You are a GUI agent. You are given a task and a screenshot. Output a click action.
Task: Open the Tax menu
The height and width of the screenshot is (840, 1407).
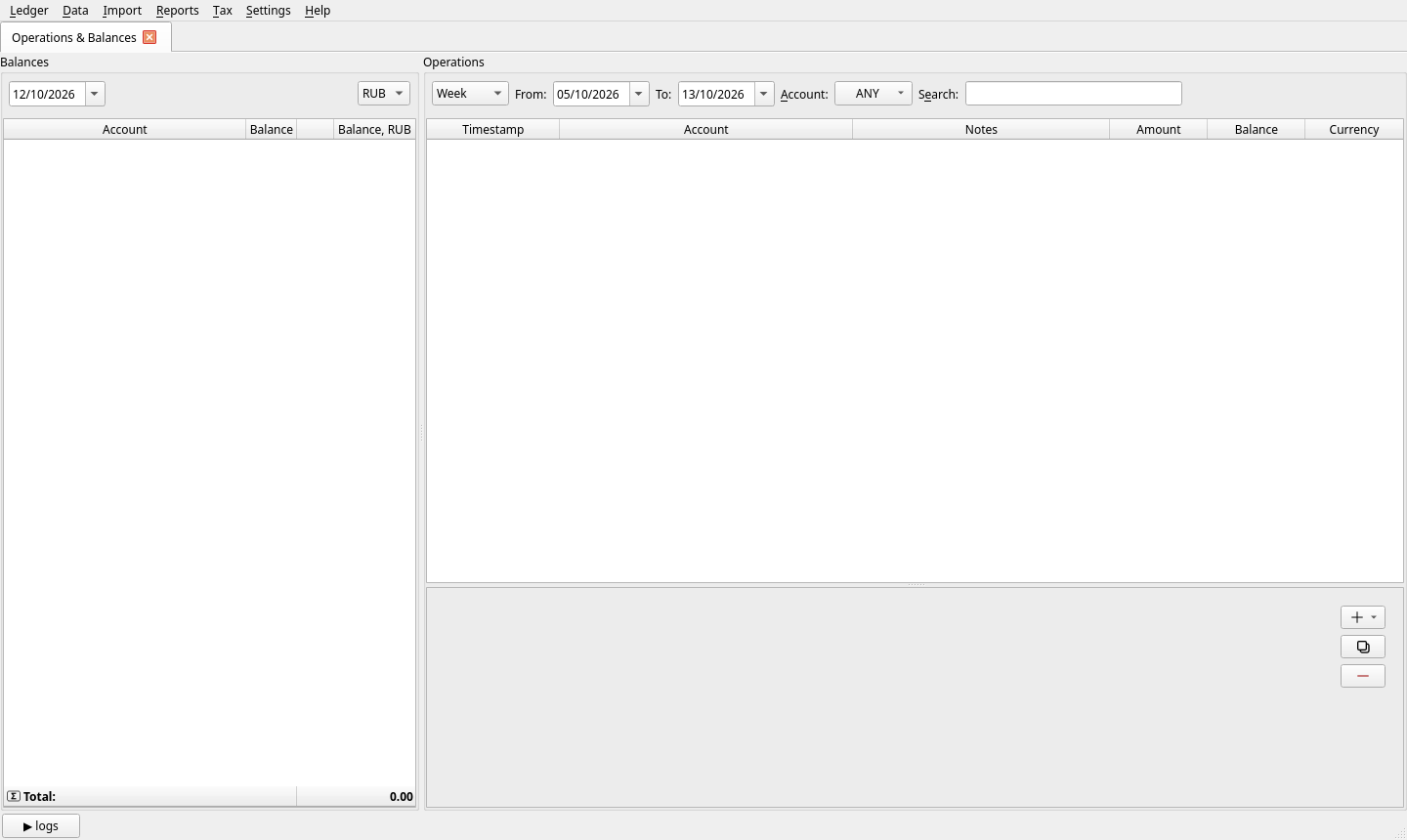coord(223,11)
